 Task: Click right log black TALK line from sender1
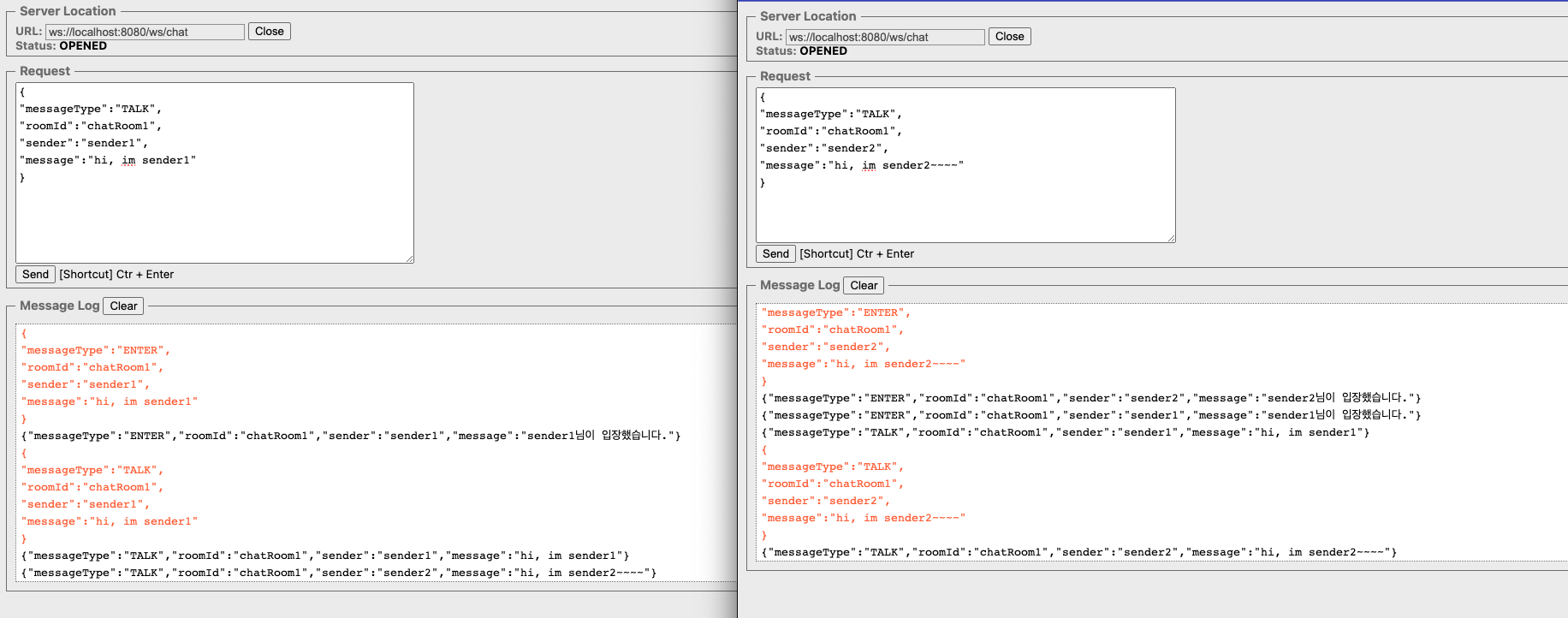1066,432
